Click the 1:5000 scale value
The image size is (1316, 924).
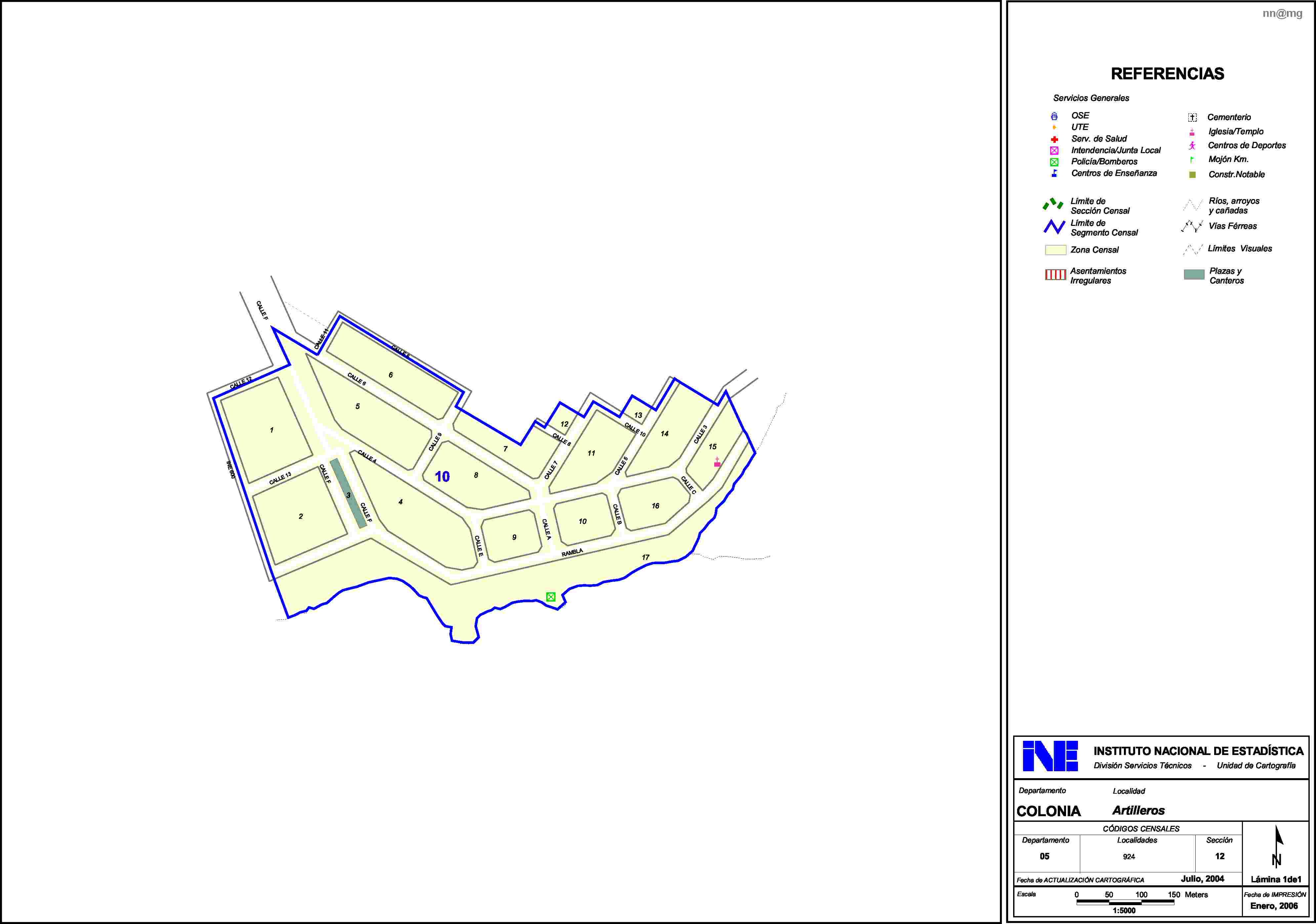tap(1124, 911)
